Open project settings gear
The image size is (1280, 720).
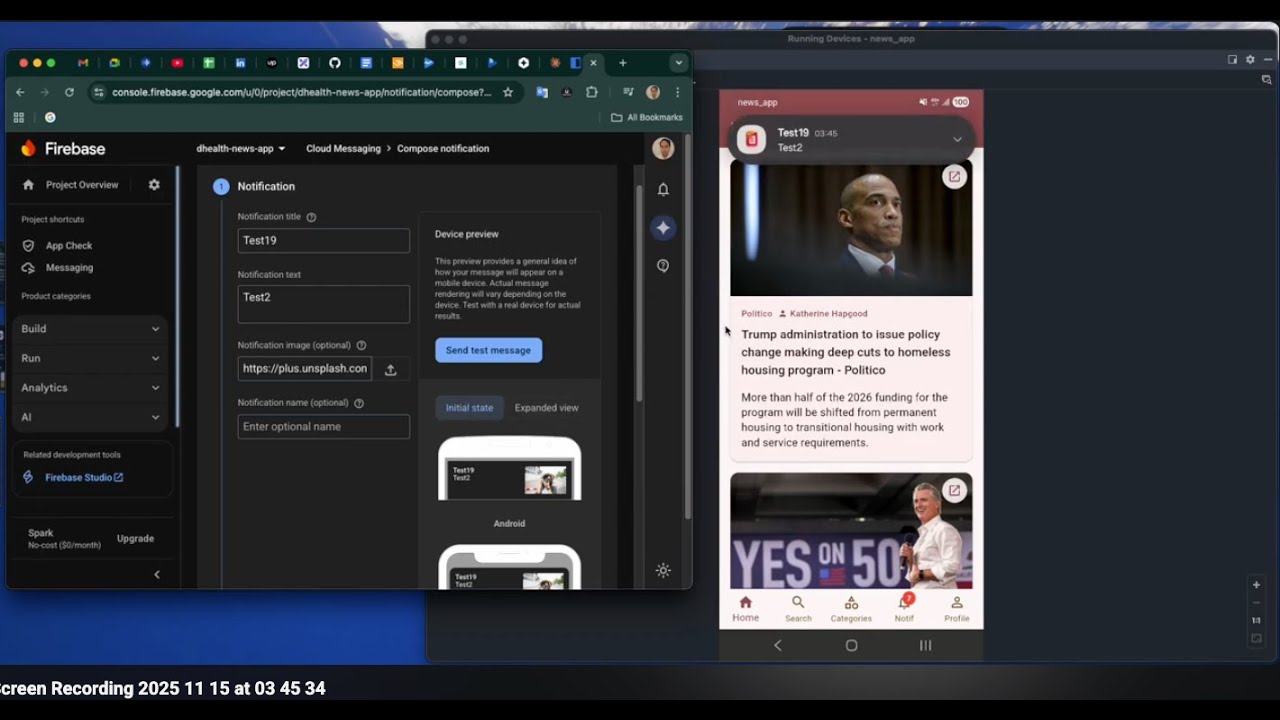tap(154, 185)
